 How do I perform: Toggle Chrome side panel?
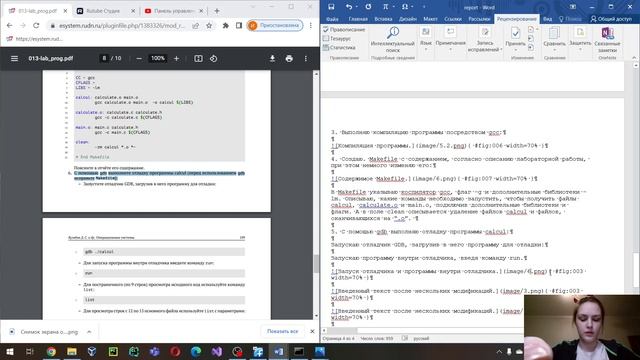tap(239, 25)
